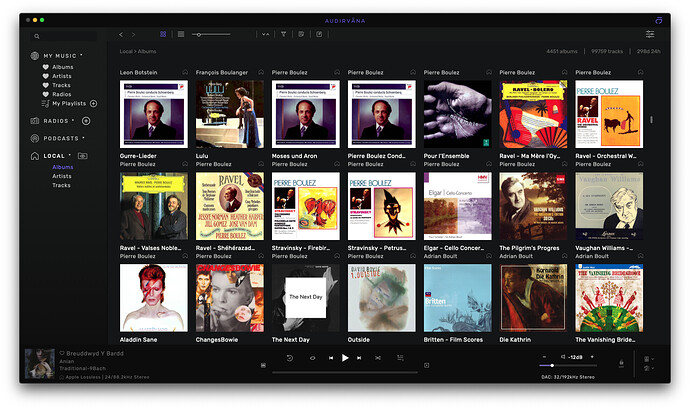Open the settings sliders icon at top right

[650, 34]
